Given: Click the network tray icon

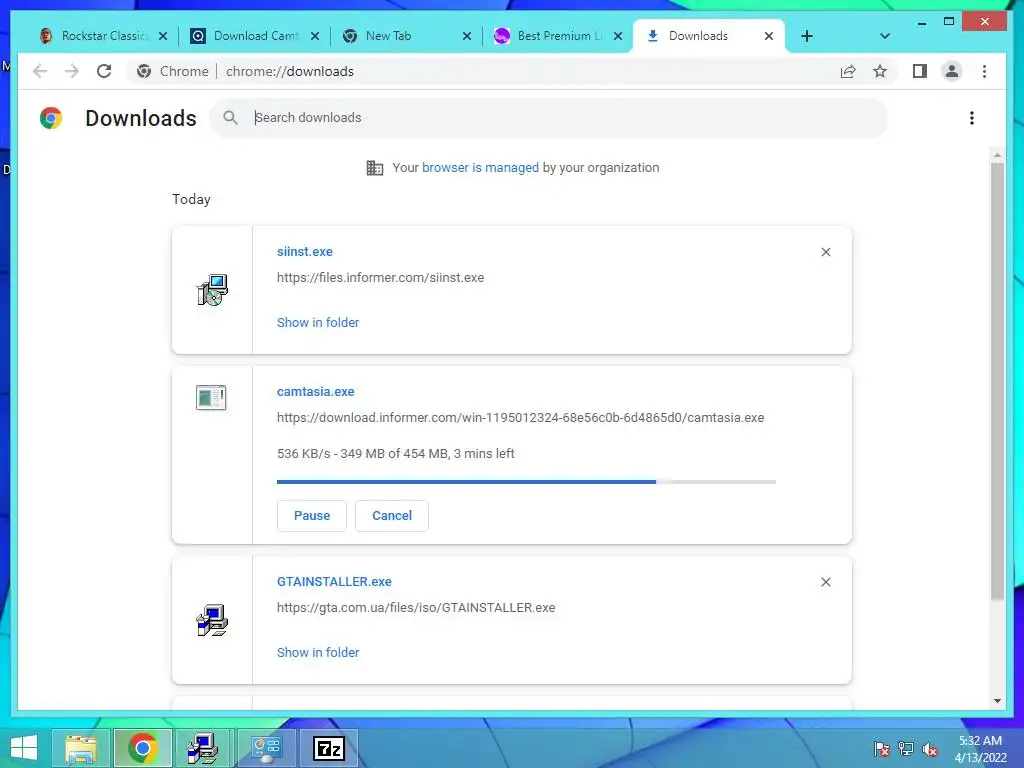Looking at the screenshot, I should 906,749.
